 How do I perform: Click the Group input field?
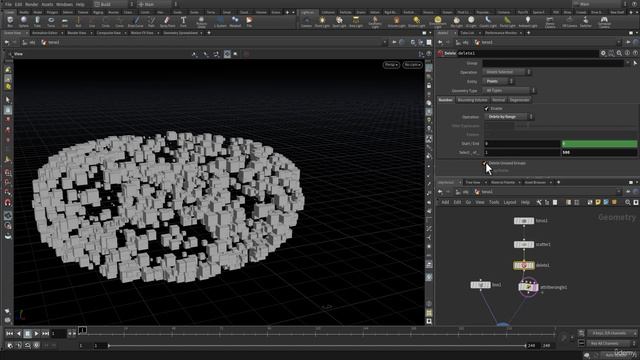[x=553, y=63]
